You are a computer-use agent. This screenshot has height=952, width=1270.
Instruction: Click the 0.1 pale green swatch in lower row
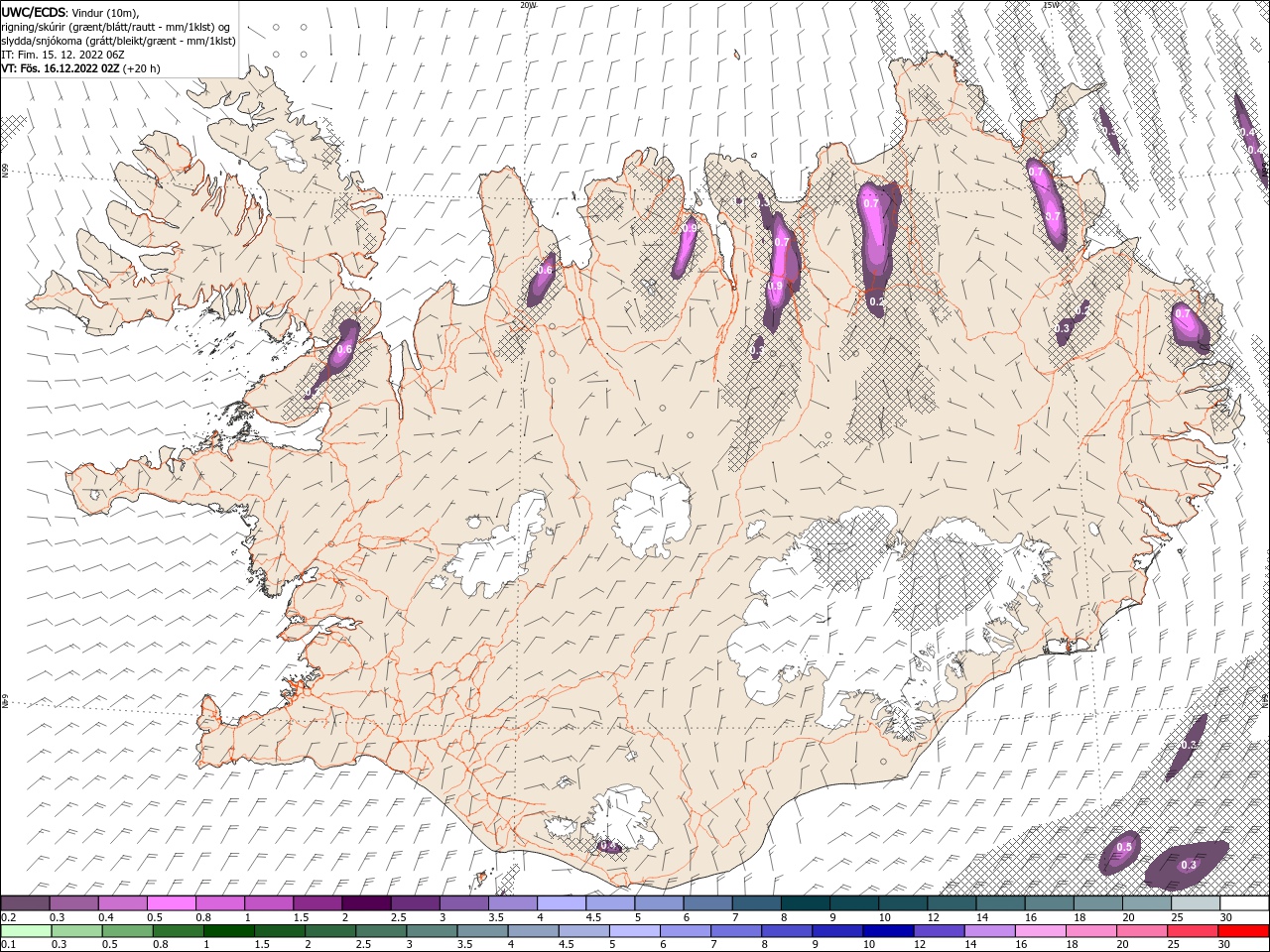tap(26, 931)
